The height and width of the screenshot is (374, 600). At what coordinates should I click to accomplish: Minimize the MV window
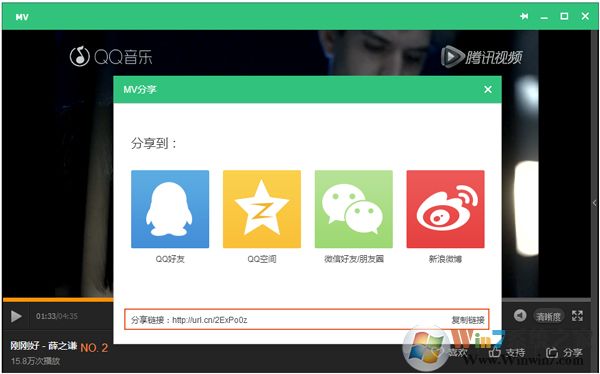click(544, 17)
